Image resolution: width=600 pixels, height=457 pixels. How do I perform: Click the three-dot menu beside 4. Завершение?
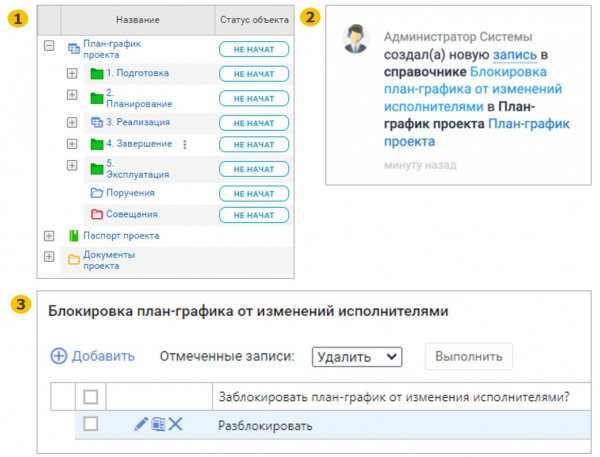pos(185,145)
